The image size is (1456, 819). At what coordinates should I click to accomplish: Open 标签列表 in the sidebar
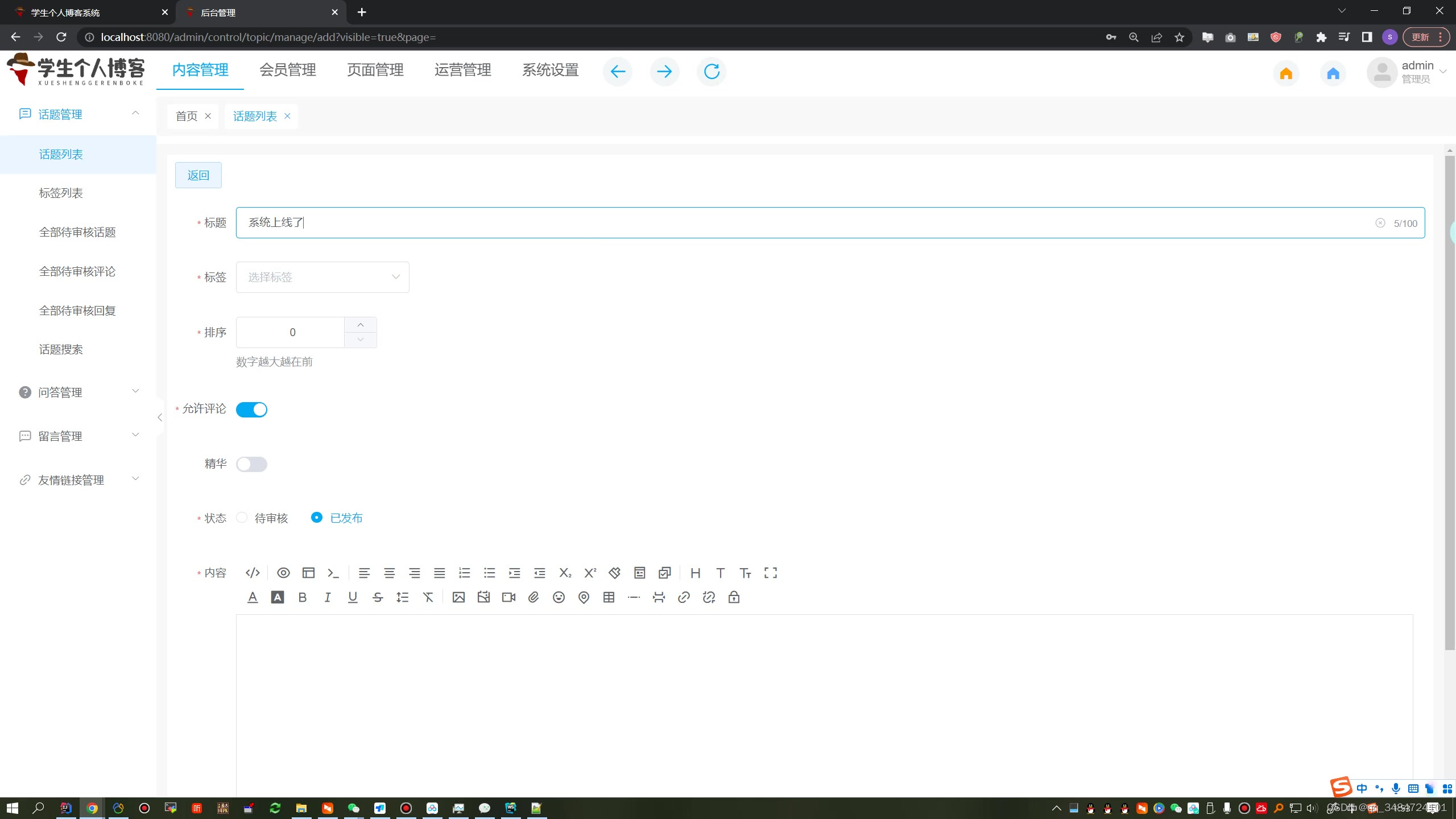coord(61,193)
